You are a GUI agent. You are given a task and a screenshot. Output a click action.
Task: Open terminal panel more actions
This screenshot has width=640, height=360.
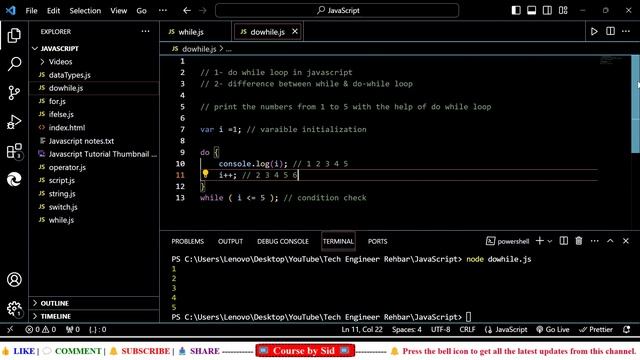(594, 241)
